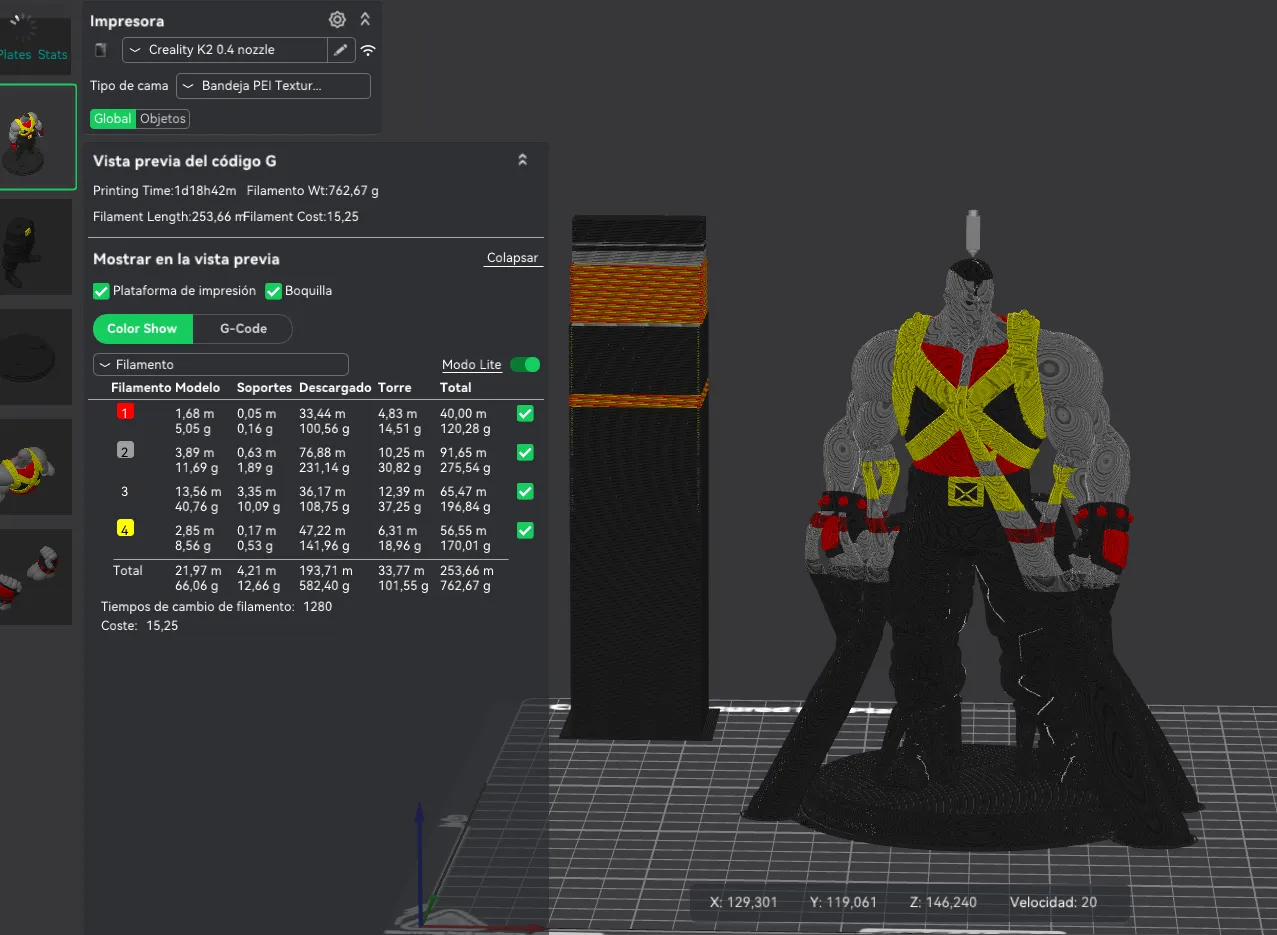Uncheck visibility for filament 4 row
The height and width of the screenshot is (935, 1277).
pos(525,530)
